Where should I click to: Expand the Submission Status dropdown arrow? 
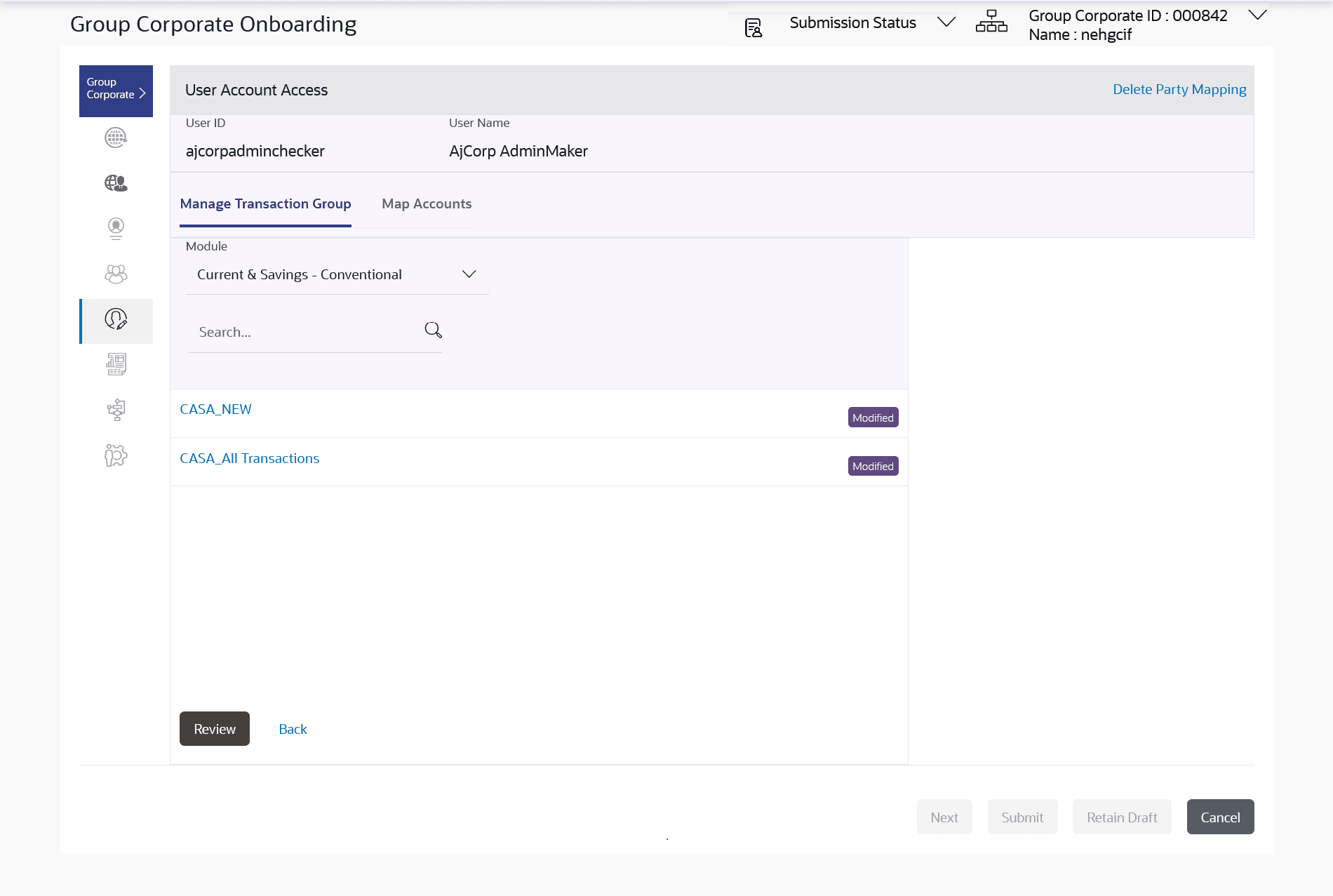pyautogui.click(x=946, y=22)
